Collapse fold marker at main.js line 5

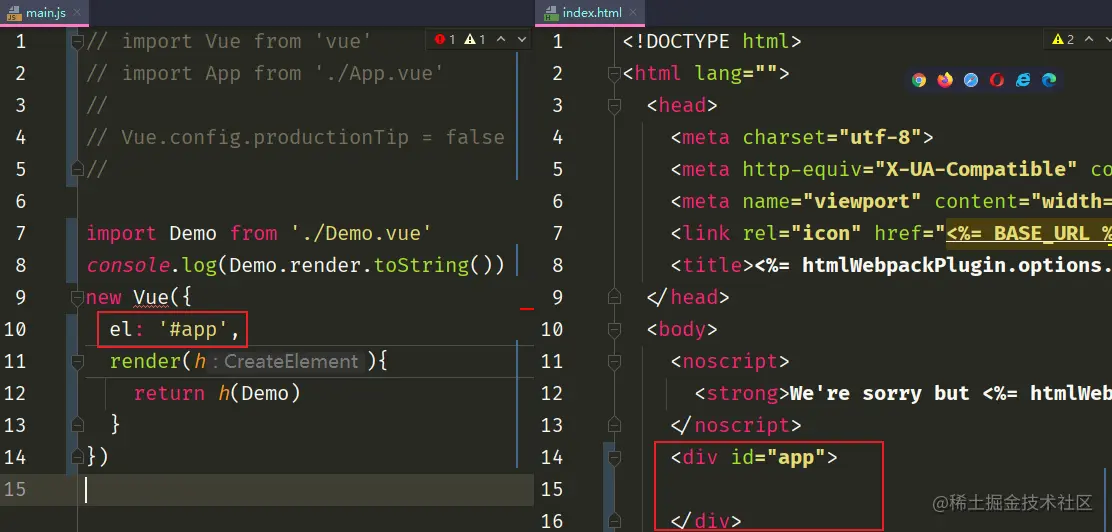[x=77, y=169]
